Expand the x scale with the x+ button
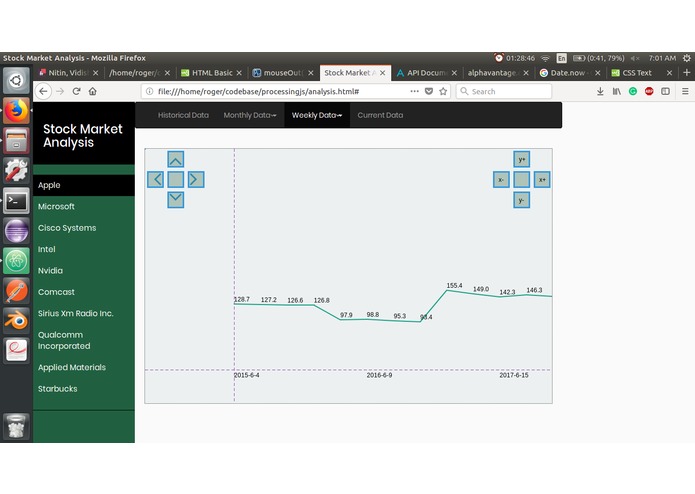The image size is (695, 494). 542,179
